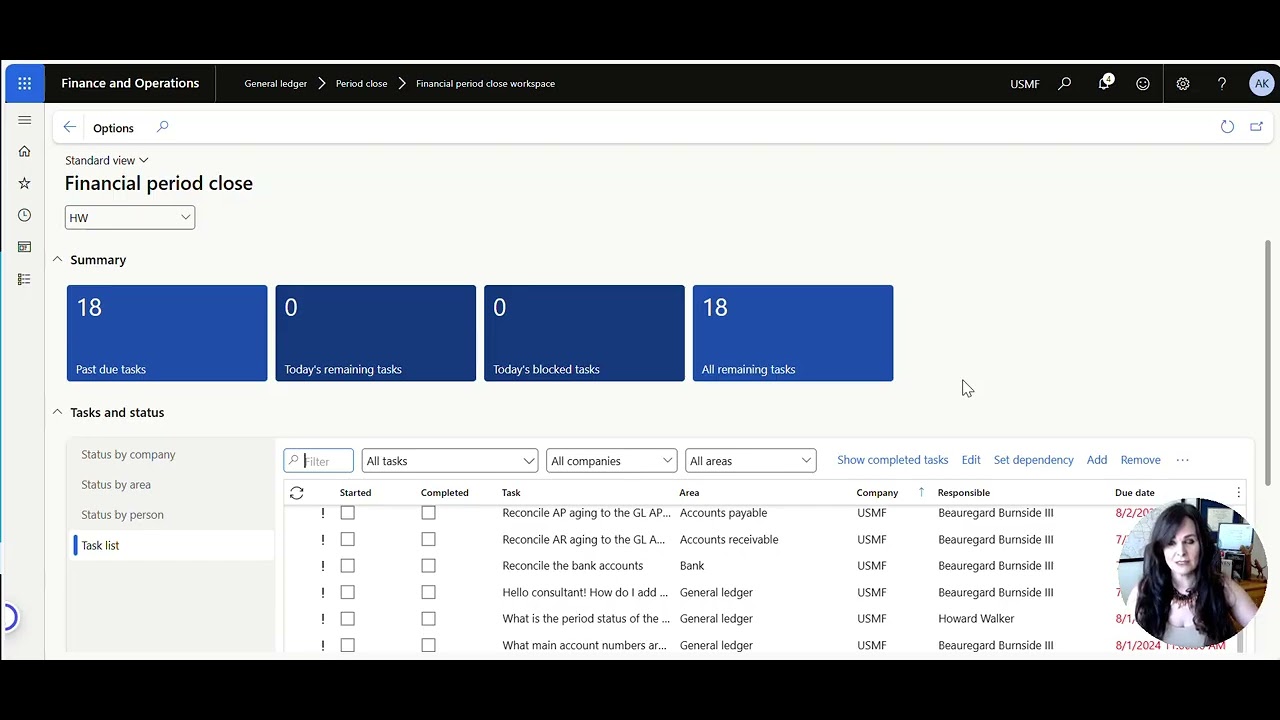This screenshot has width=1280, height=720.
Task: Check Started for Reconcile AP aging task
Action: click(347, 513)
